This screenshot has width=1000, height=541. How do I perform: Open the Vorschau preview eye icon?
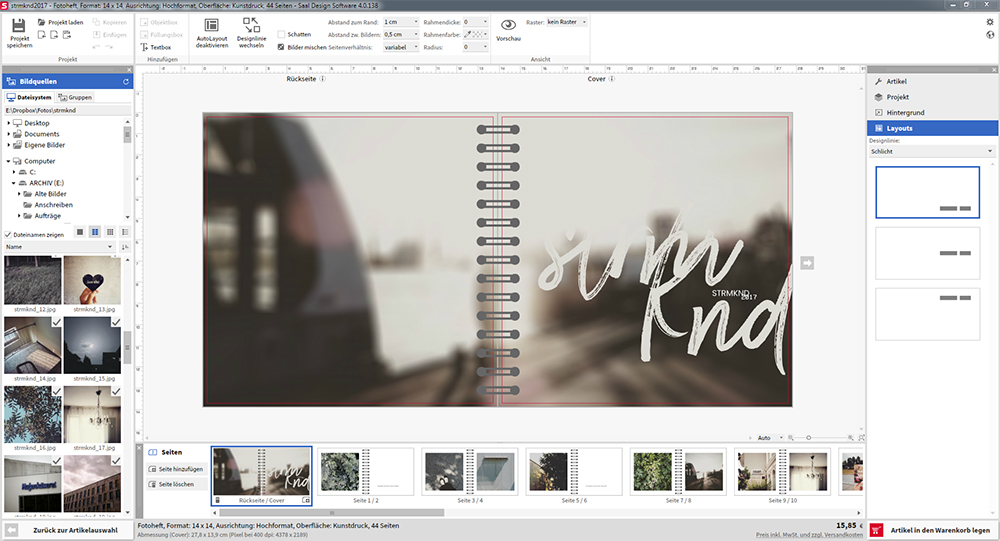(x=508, y=27)
